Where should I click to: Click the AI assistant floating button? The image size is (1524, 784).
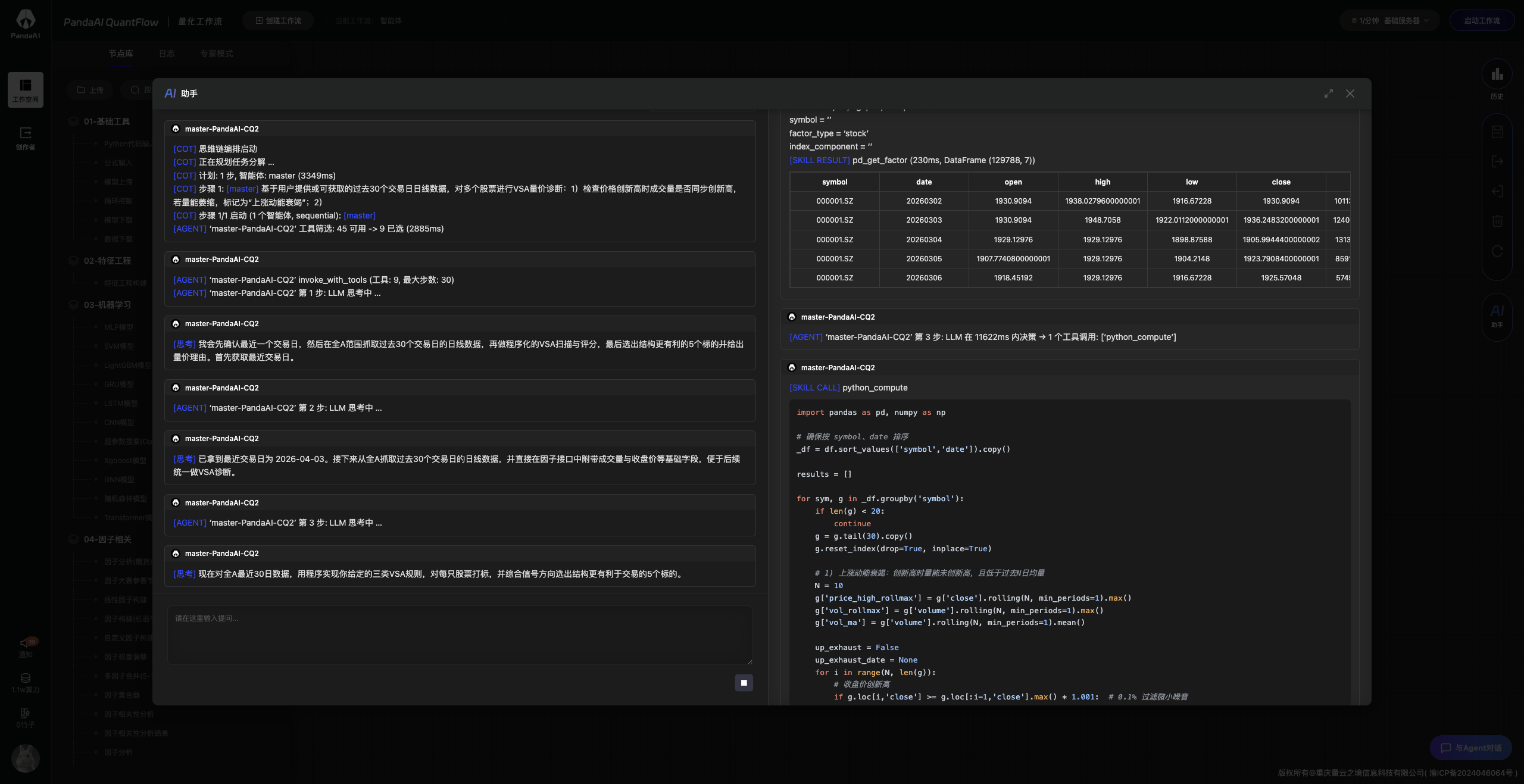[1497, 316]
